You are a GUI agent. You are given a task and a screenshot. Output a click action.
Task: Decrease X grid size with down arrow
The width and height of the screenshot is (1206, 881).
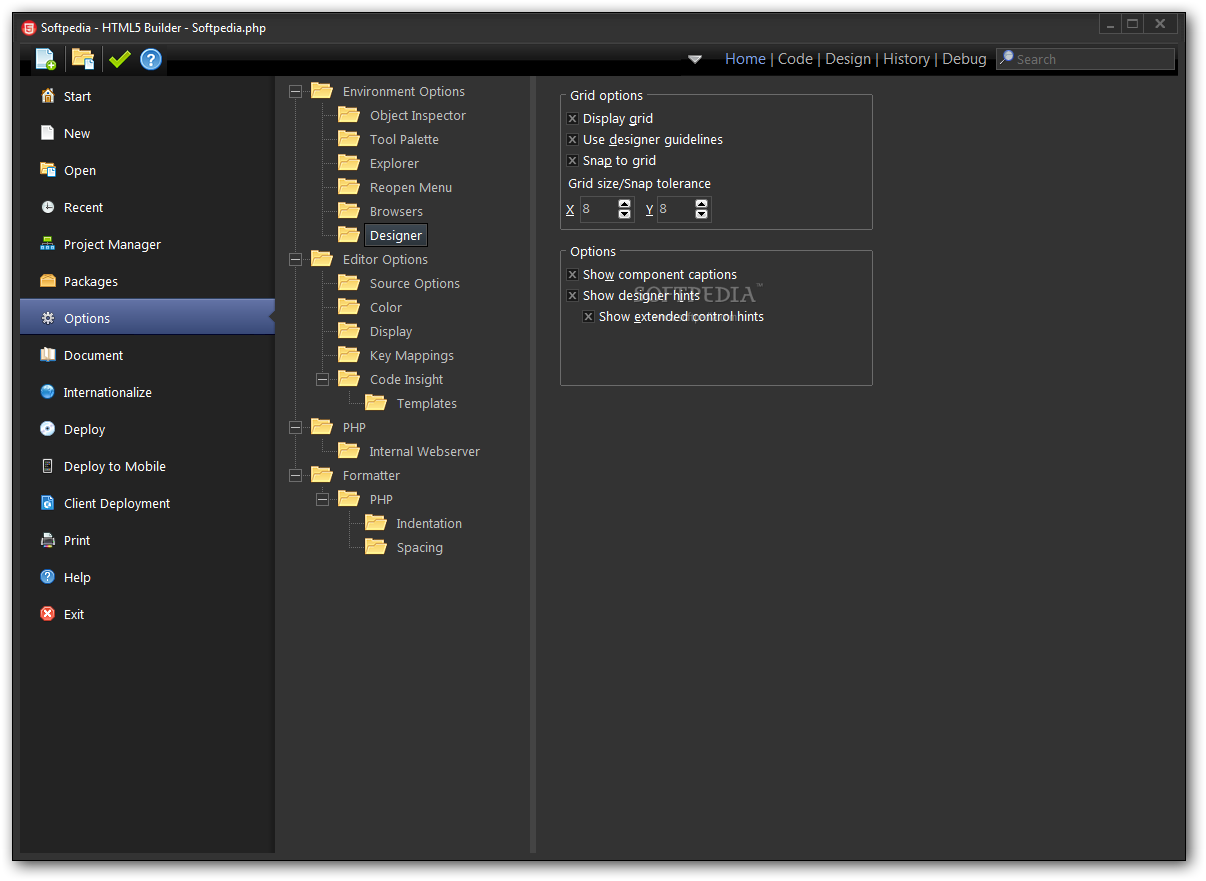click(x=625, y=214)
